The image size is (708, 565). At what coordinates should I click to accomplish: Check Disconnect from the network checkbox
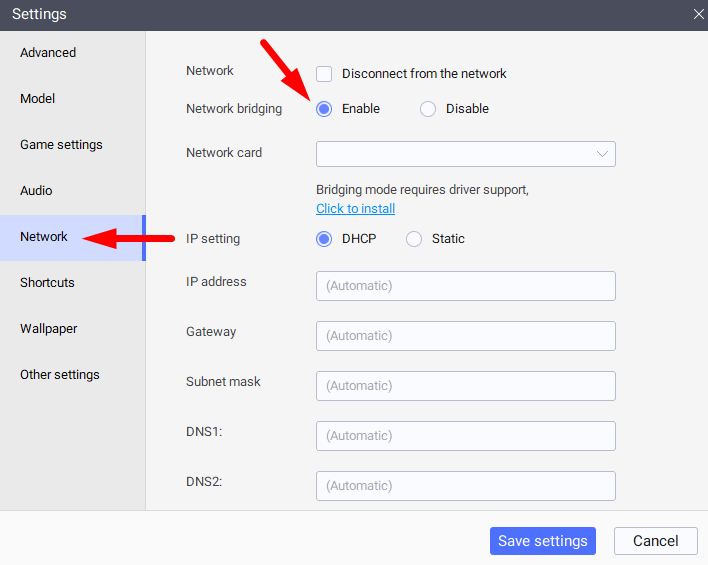pyautogui.click(x=324, y=74)
